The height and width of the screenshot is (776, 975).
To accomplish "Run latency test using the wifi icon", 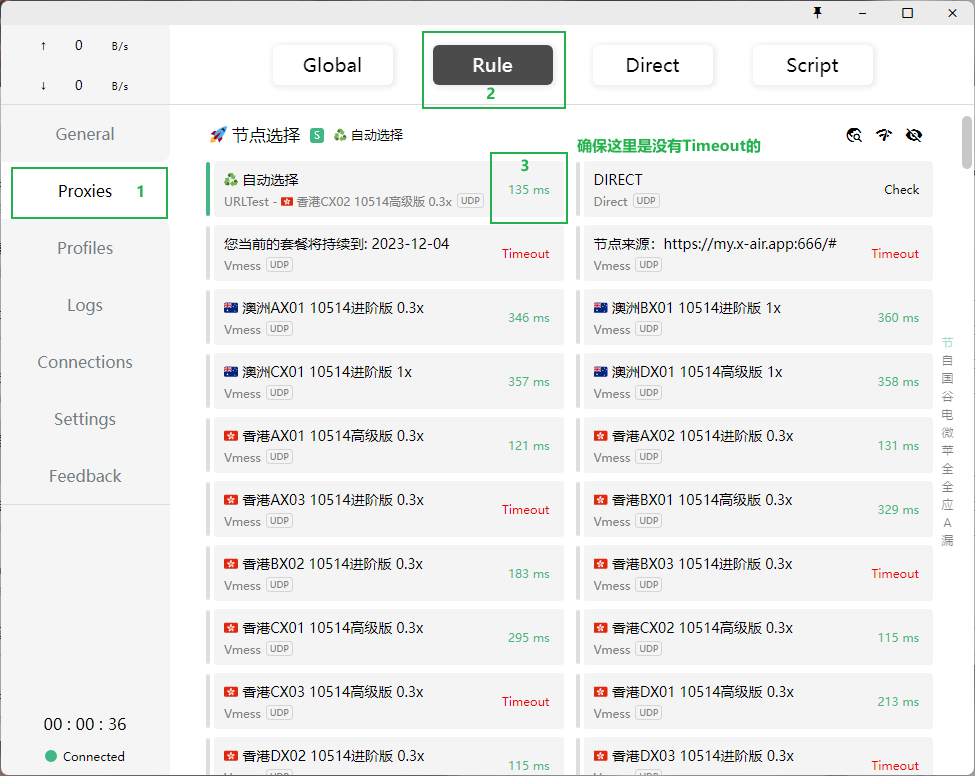I will (x=884, y=135).
